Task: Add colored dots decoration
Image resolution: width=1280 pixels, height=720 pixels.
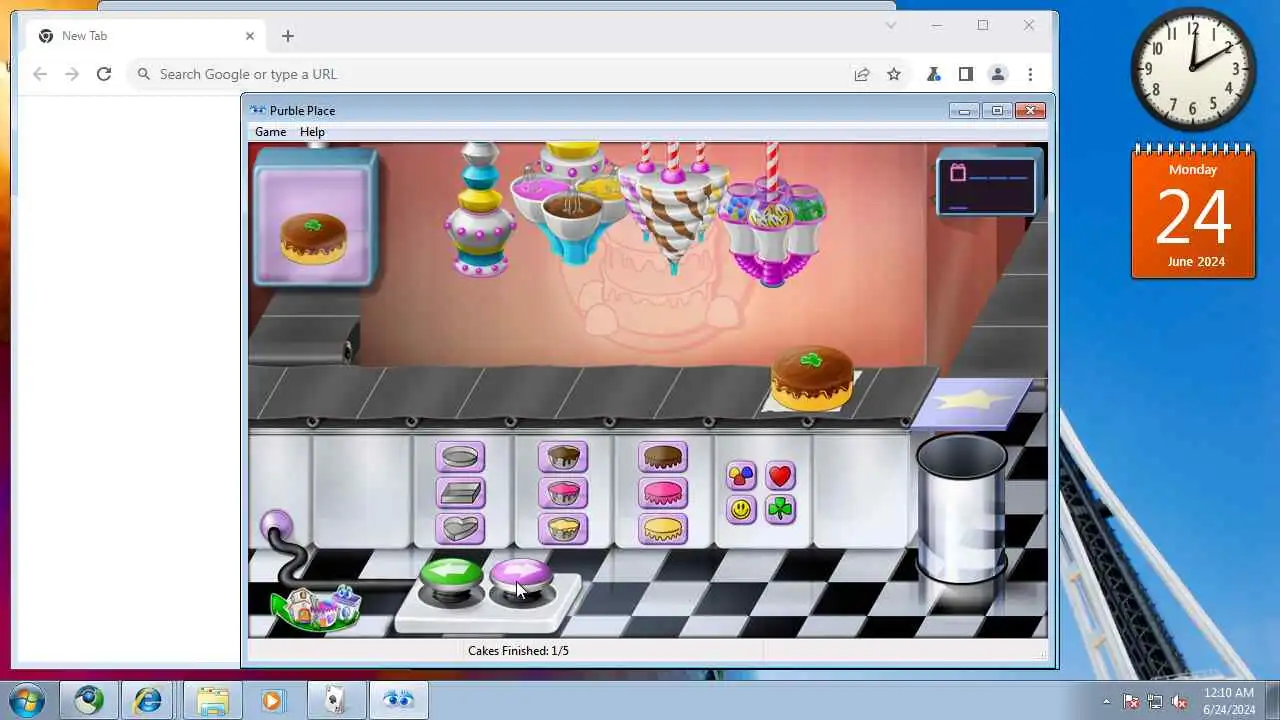Action: (x=741, y=476)
